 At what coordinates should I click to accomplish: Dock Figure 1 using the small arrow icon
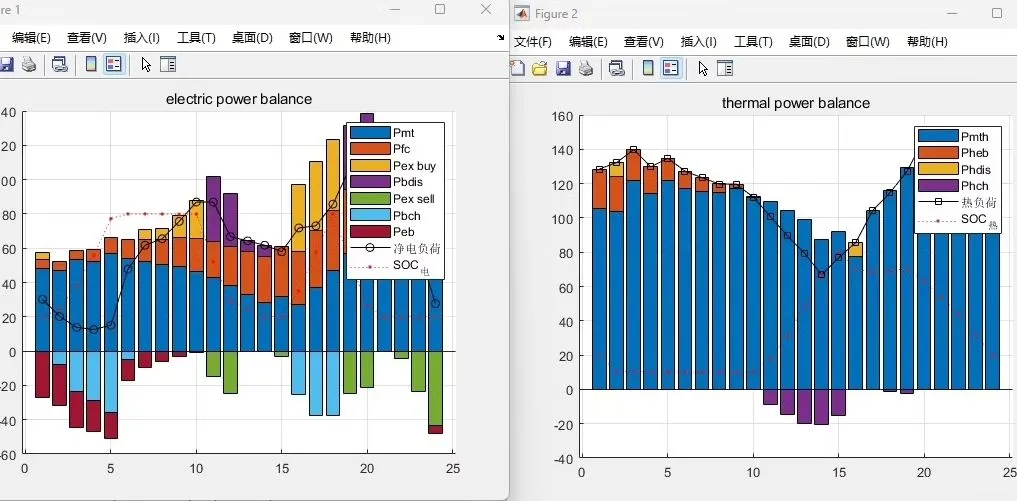coord(501,38)
